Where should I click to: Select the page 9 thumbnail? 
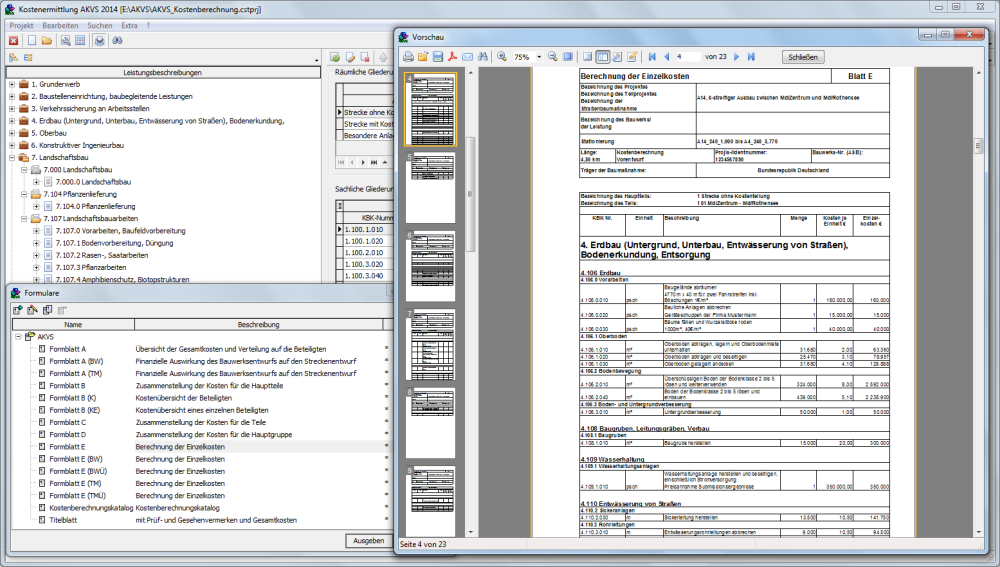click(x=430, y=501)
